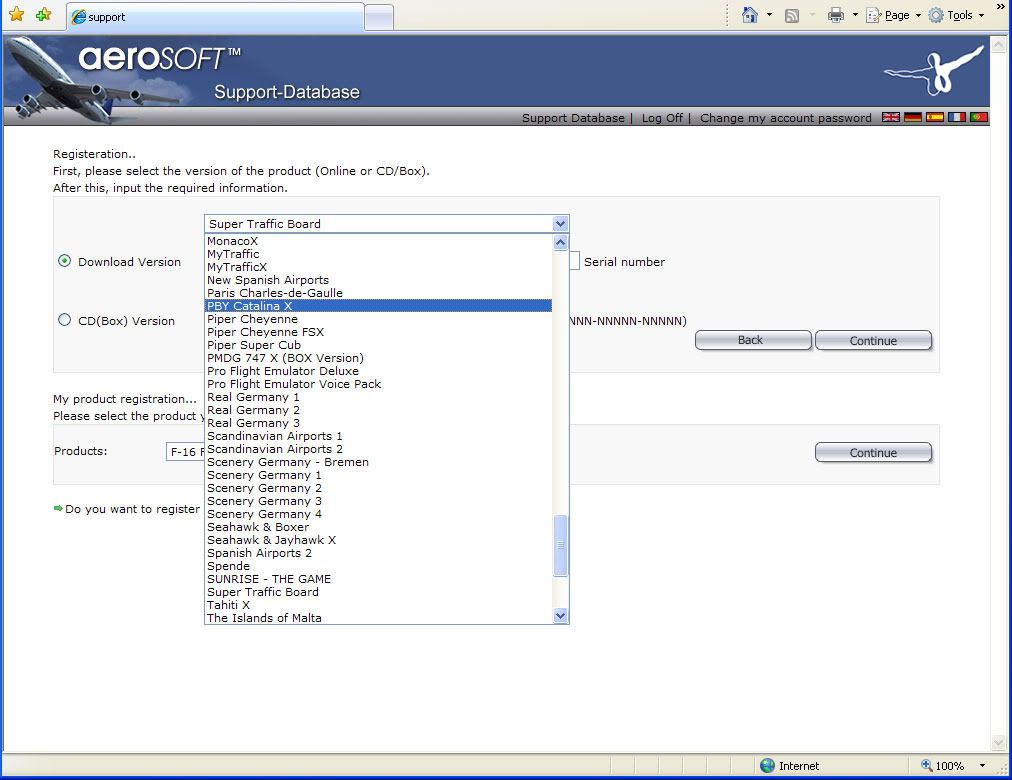Choose MyTrafficX from the product list
This screenshot has height=780, width=1012.
pos(378,267)
